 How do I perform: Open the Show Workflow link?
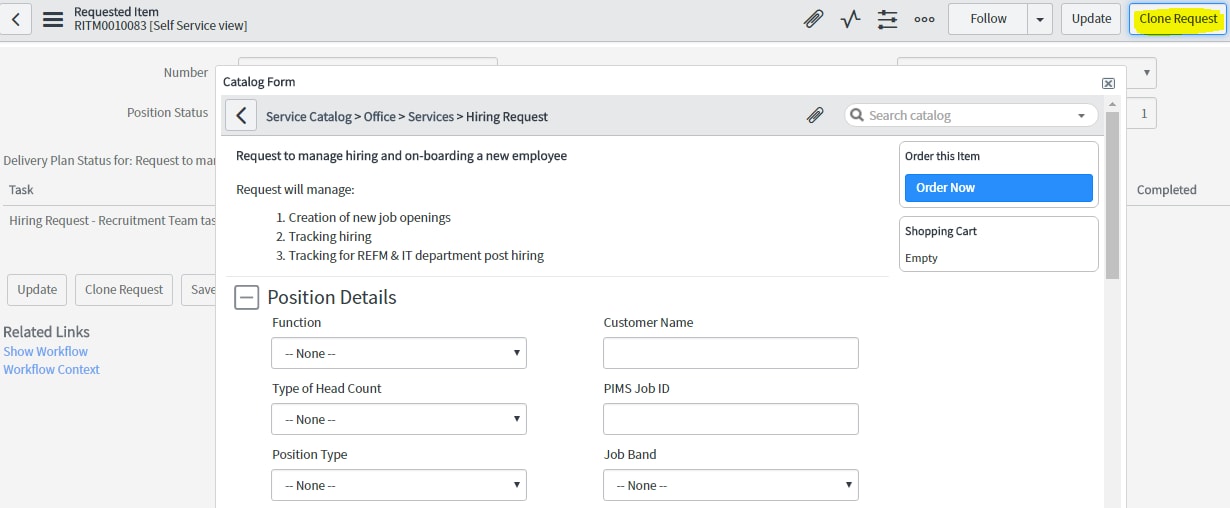tap(46, 352)
